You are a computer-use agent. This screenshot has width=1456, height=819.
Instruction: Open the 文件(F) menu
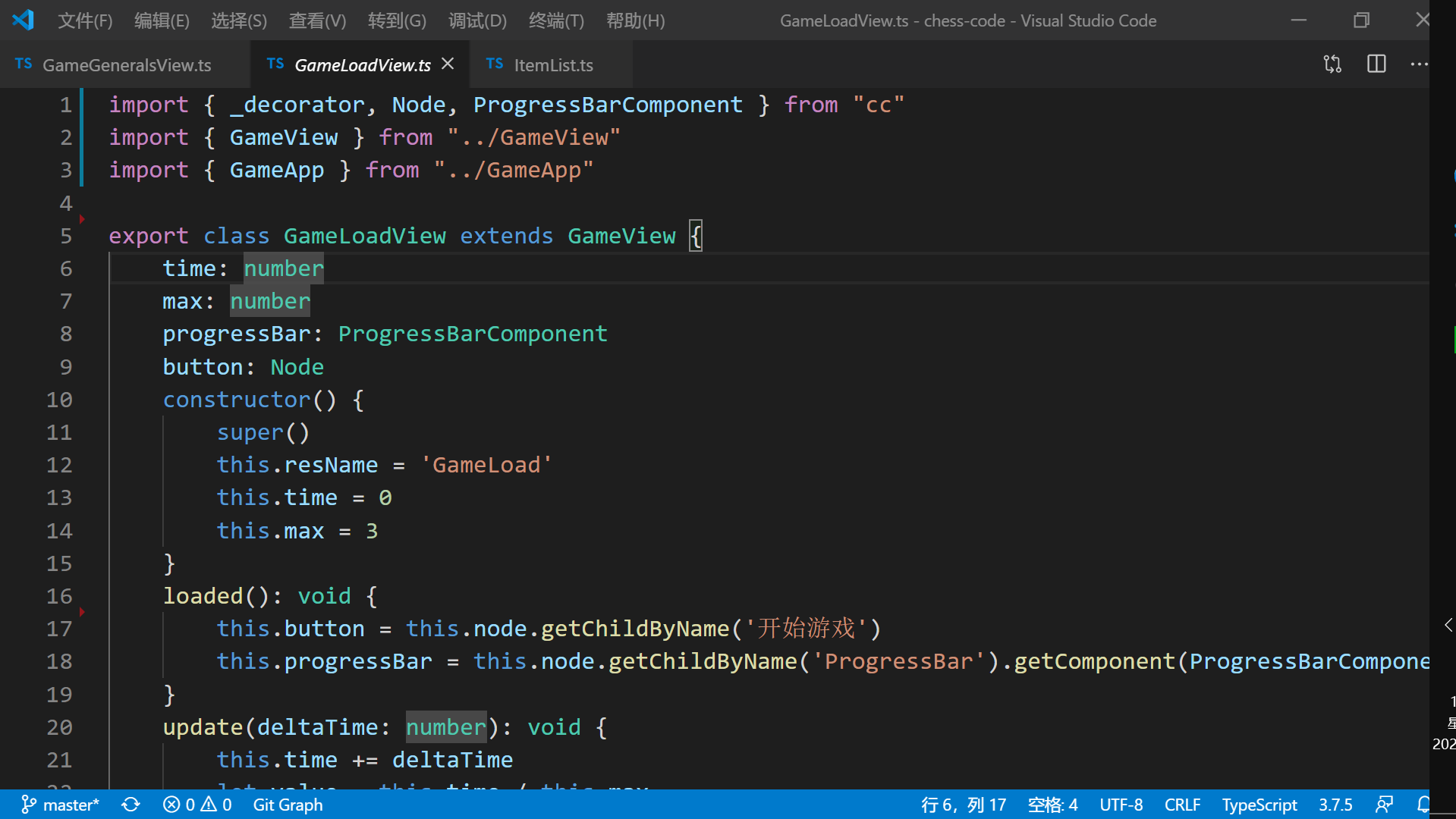85,20
